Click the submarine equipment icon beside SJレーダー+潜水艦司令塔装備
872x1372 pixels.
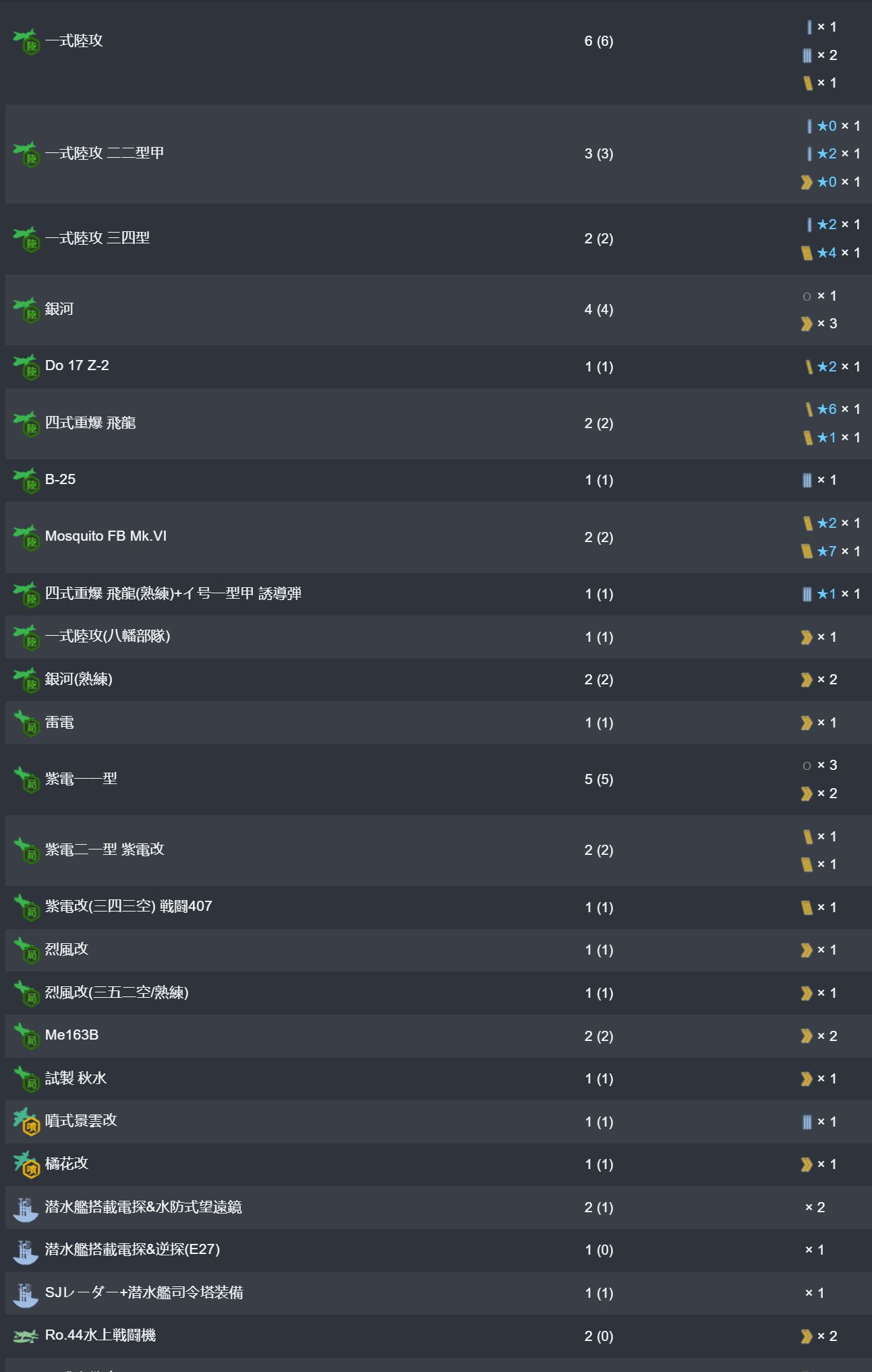pyautogui.click(x=26, y=1294)
